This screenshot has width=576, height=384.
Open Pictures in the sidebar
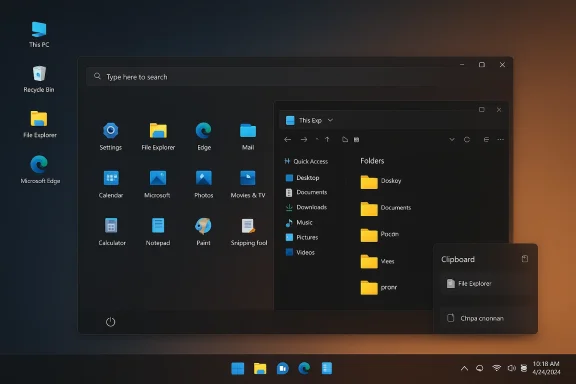pos(302,237)
